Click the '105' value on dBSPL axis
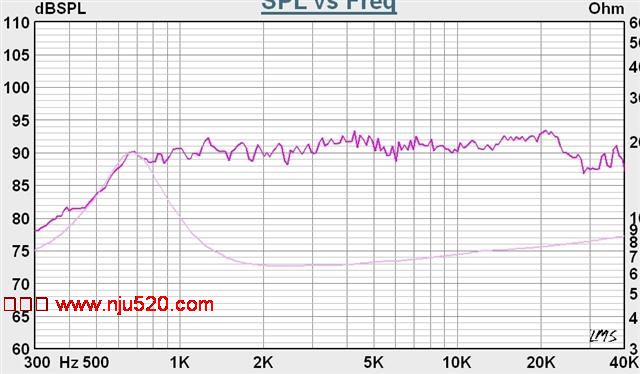Image resolution: width=640 pixels, height=374 pixels. 17,55
